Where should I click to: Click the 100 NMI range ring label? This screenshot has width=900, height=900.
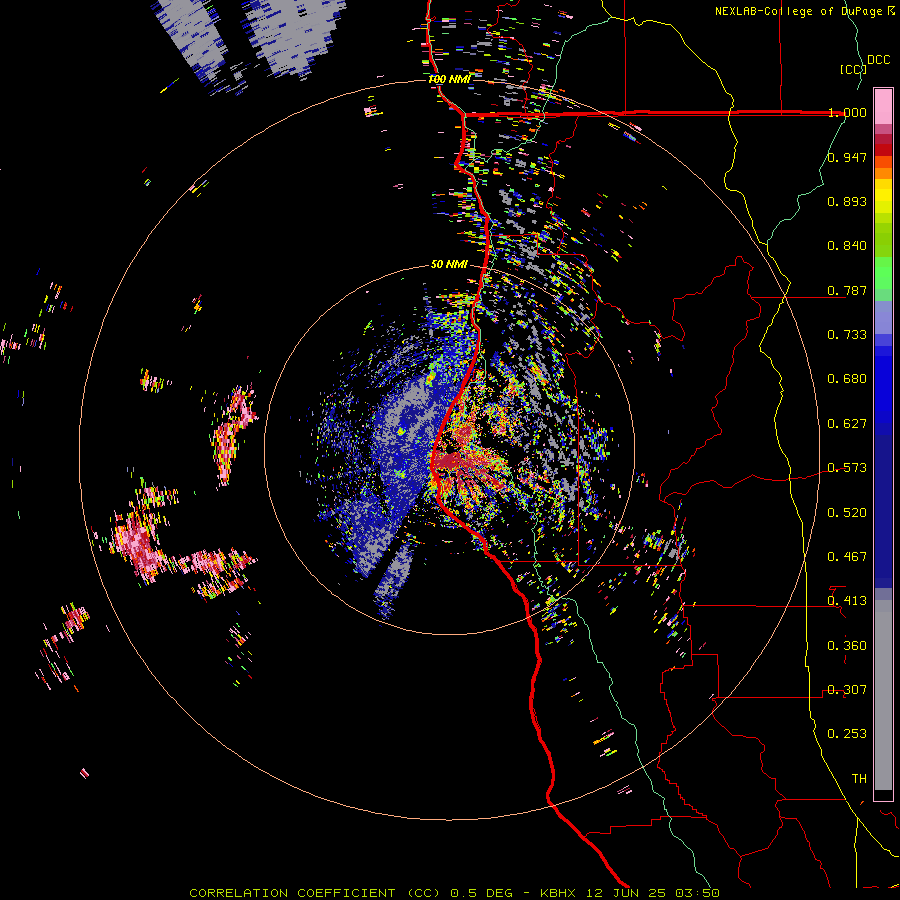click(x=449, y=79)
